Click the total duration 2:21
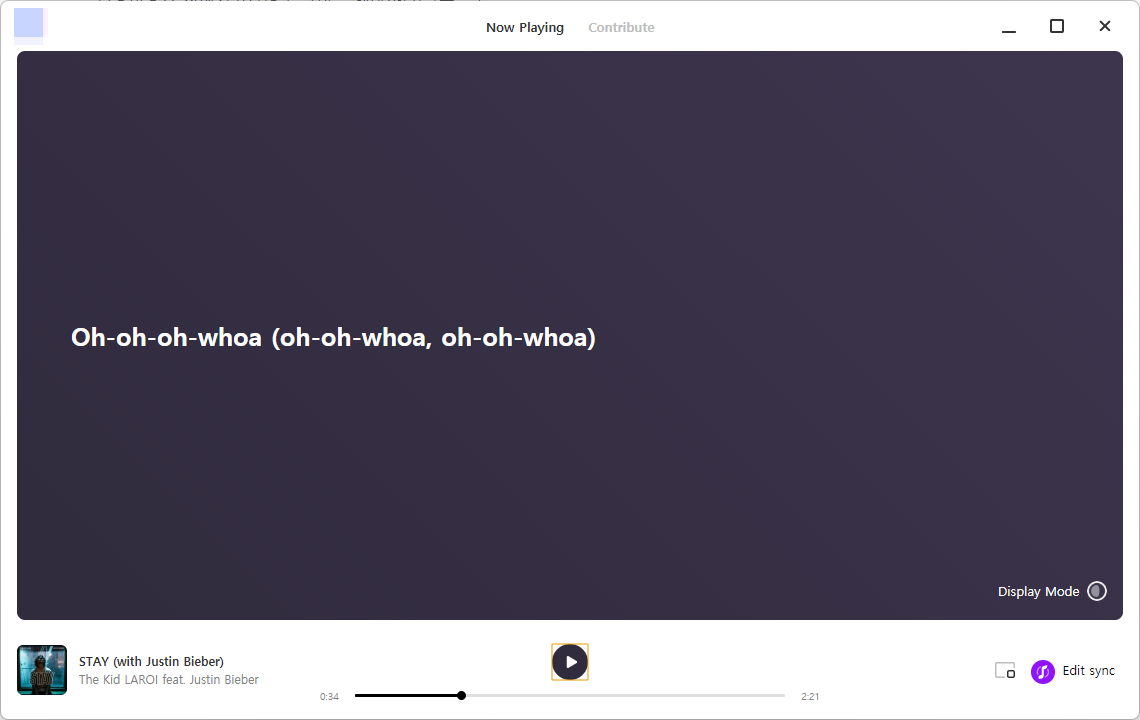This screenshot has height=720, width=1140. [810, 697]
